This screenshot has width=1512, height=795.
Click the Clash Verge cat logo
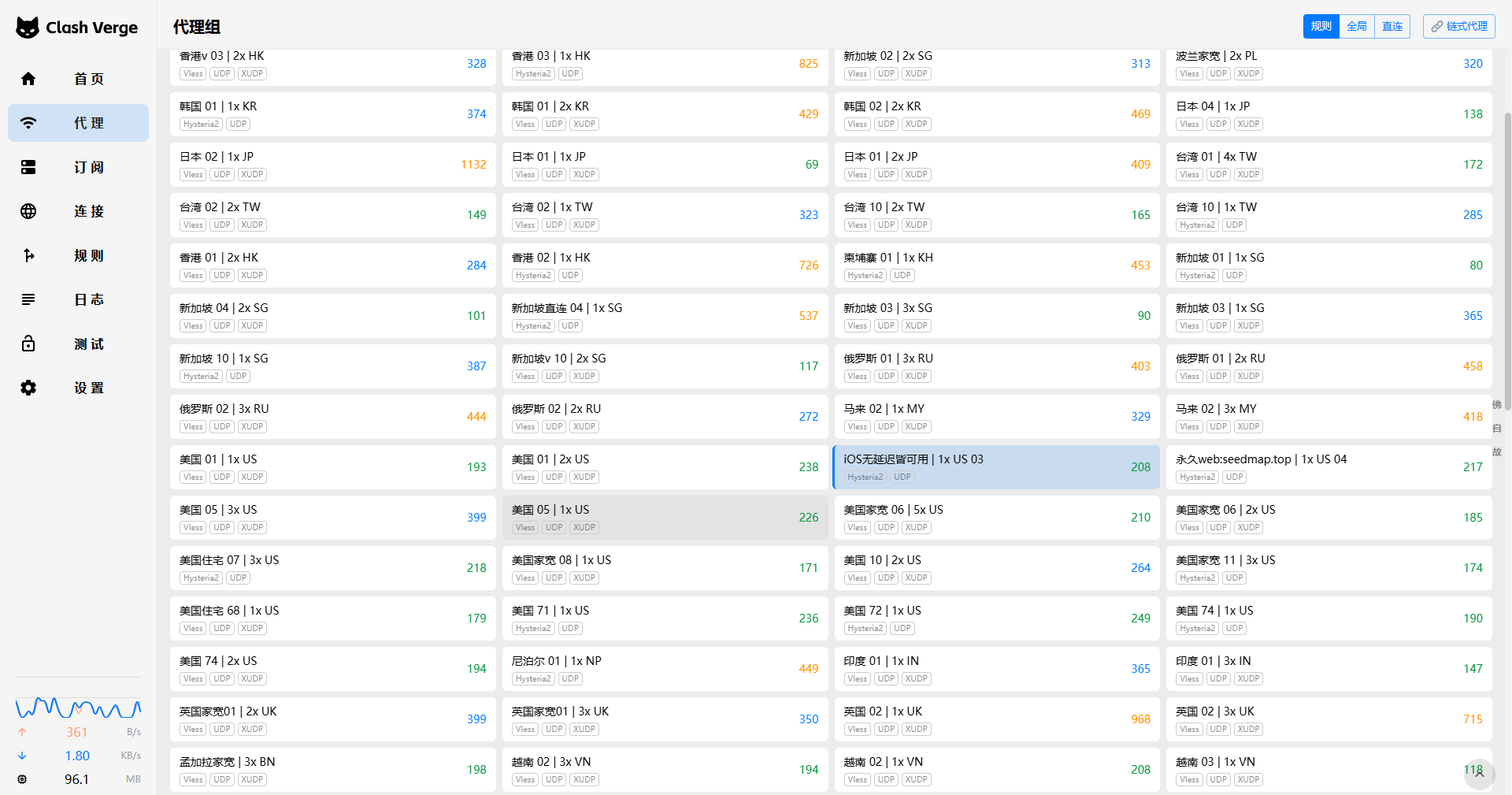pos(28,28)
